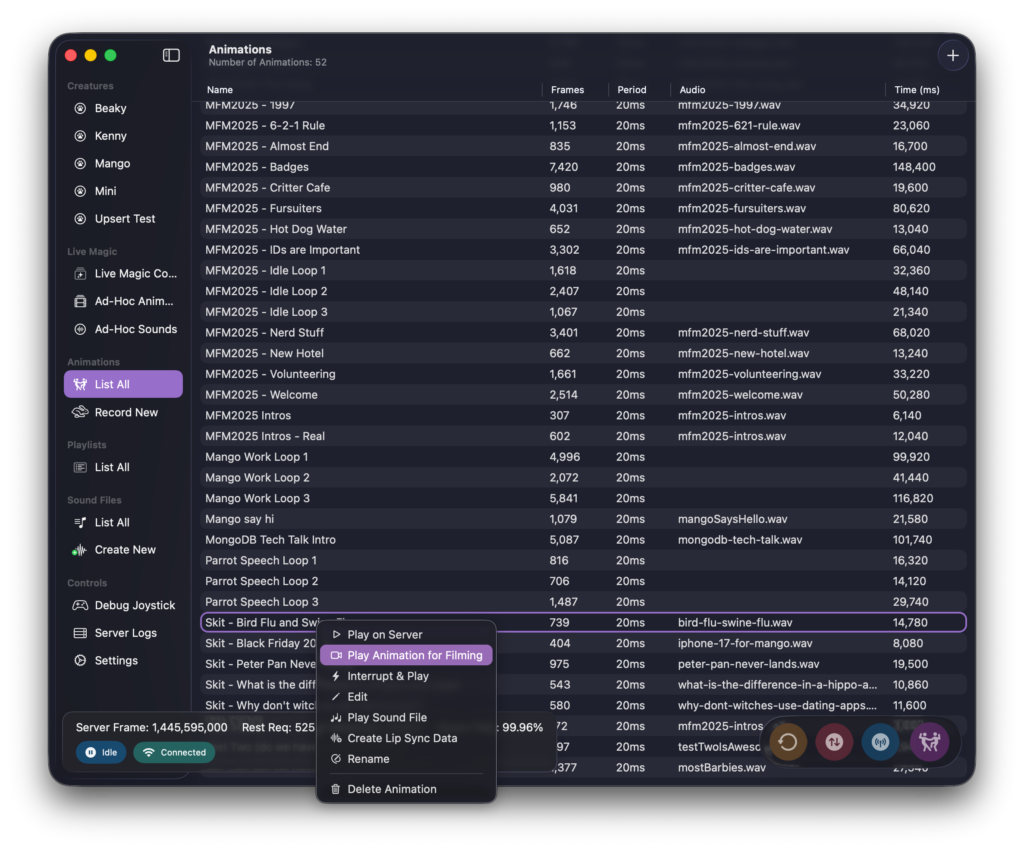Click the orange circular-arrow reset button
The width and height of the screenshot is (1024, 850).
click(x=787, y=742)
